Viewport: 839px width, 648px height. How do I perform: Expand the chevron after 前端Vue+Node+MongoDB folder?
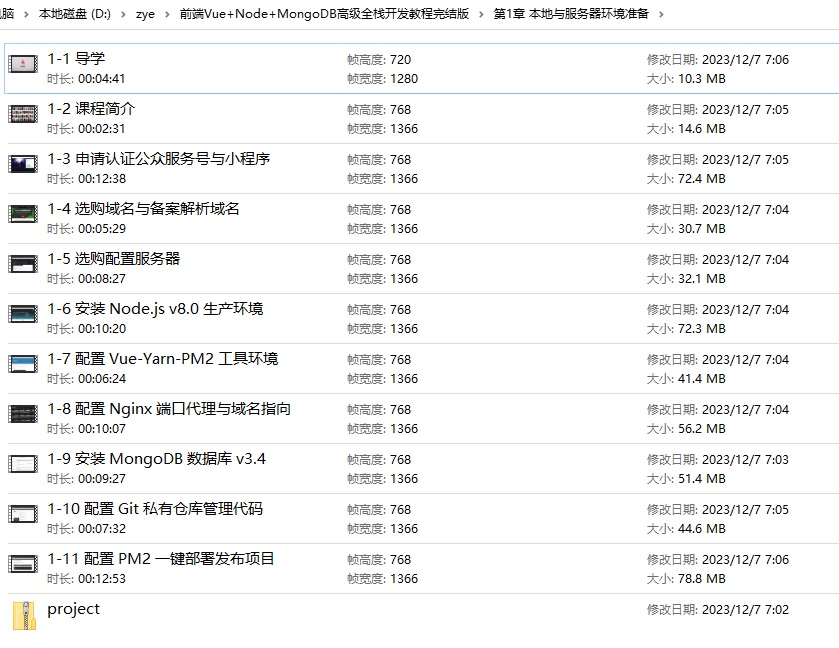point(481,14)
